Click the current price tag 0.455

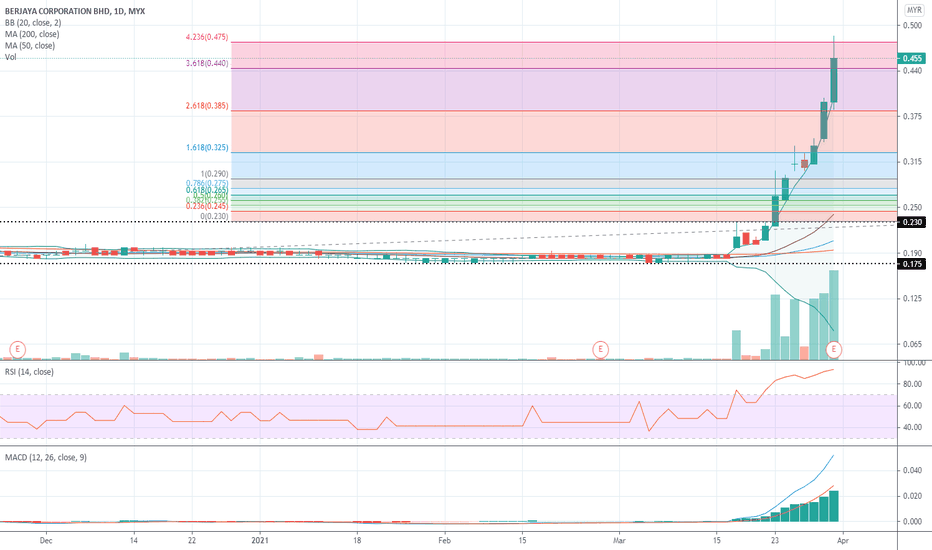[912, 58]
